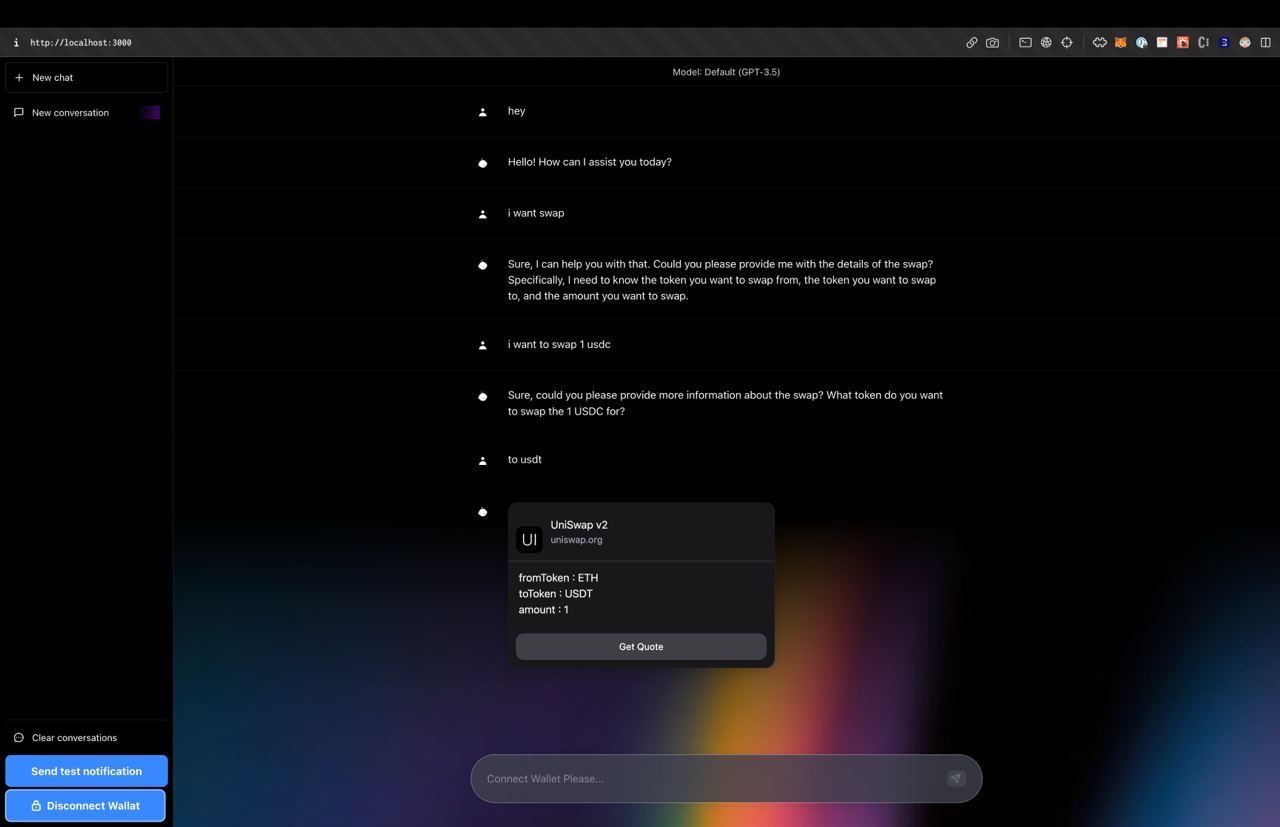Click the purple gradient edge of New conversation

tap(150, 112)
